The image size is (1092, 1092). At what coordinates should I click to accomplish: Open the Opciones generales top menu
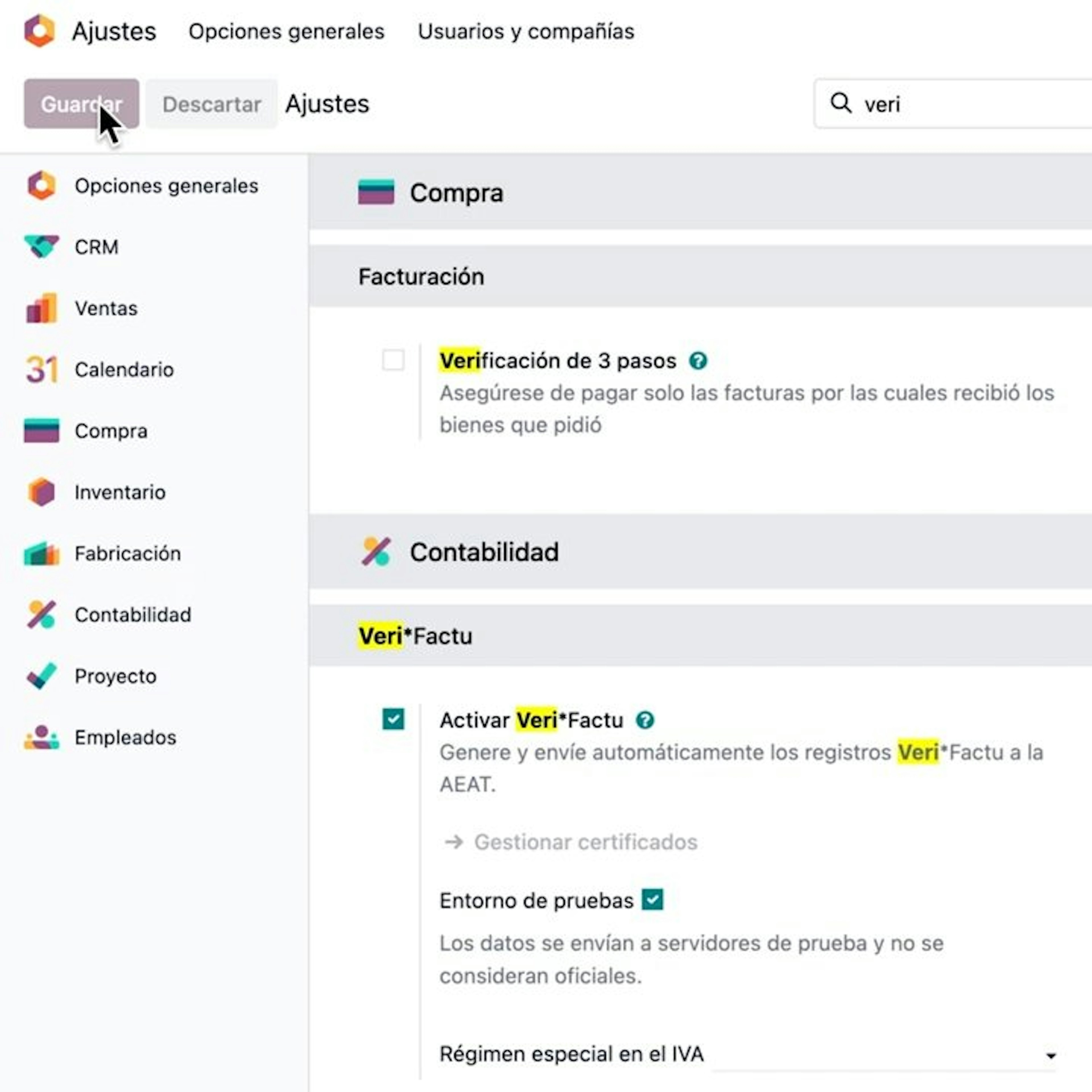click(287, 31)
